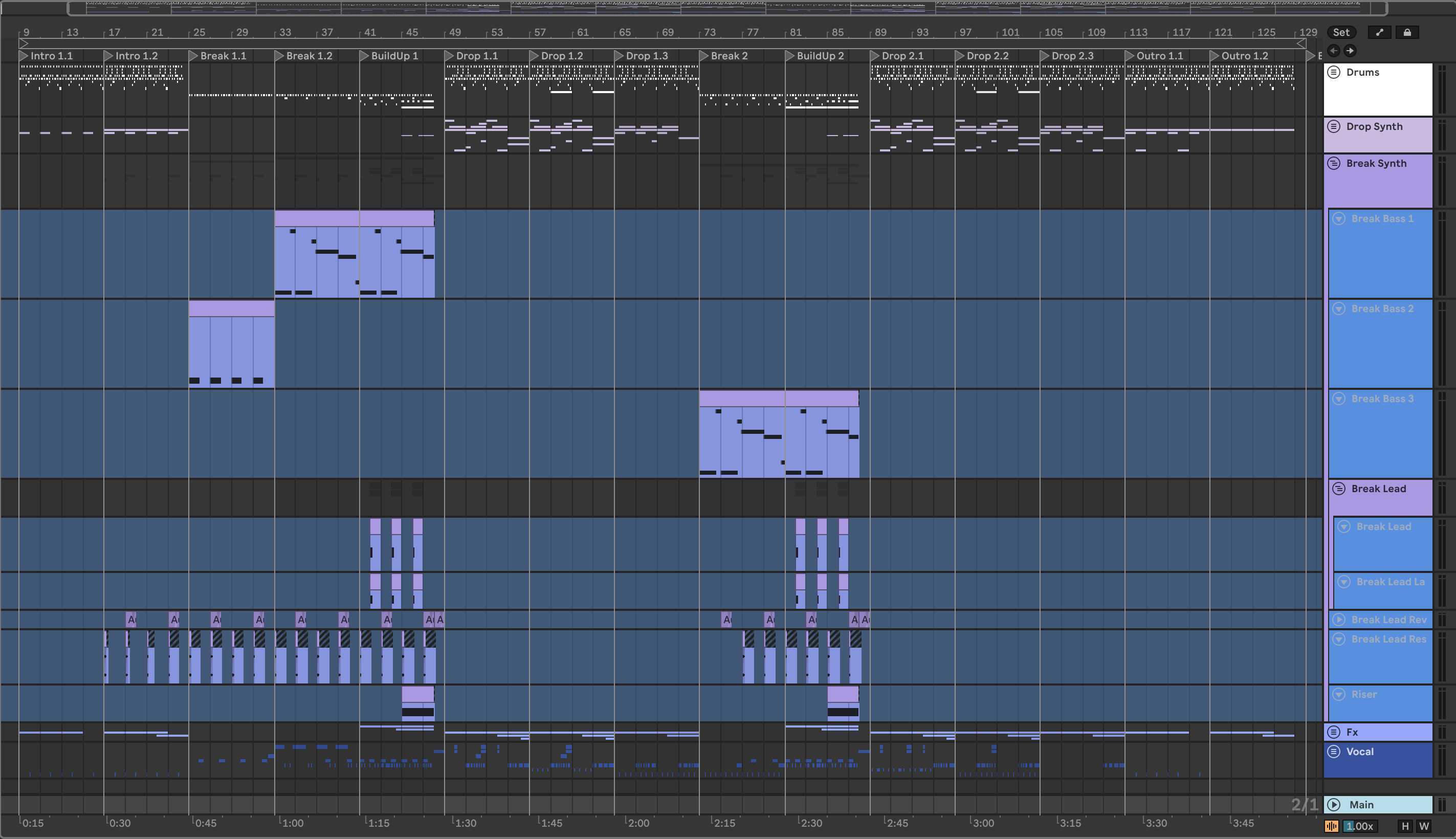1456x839 pixels.
Task: Click the Set locator button
Action: [1341, 32]
